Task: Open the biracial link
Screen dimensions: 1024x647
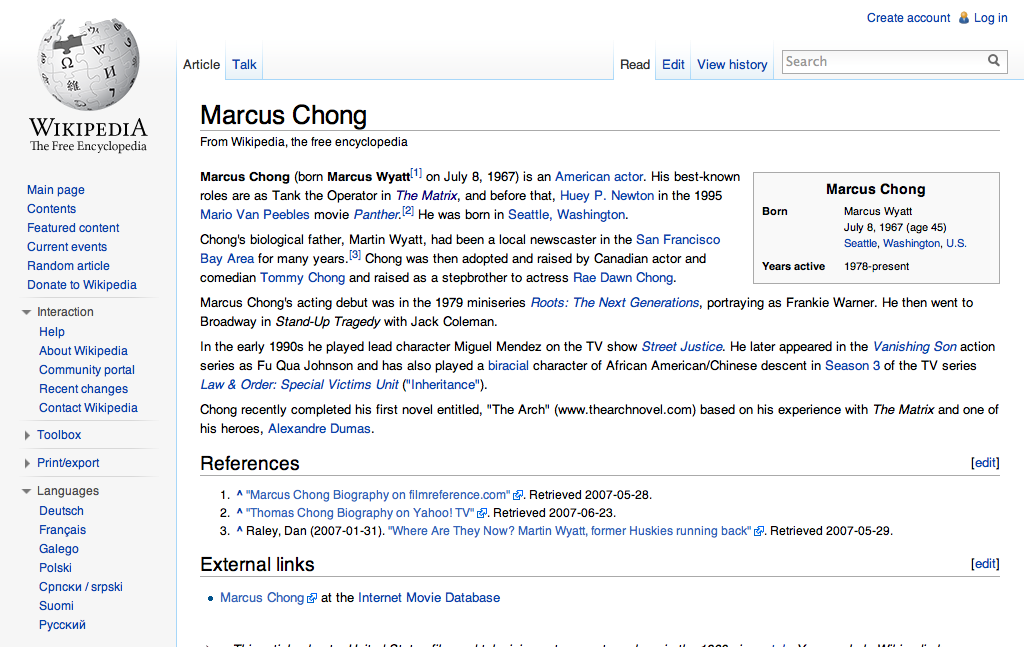Action: coord(508,365)
